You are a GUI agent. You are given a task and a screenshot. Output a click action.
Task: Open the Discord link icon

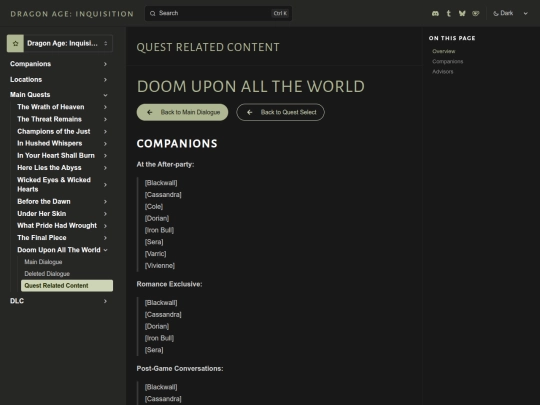(435, 13)
